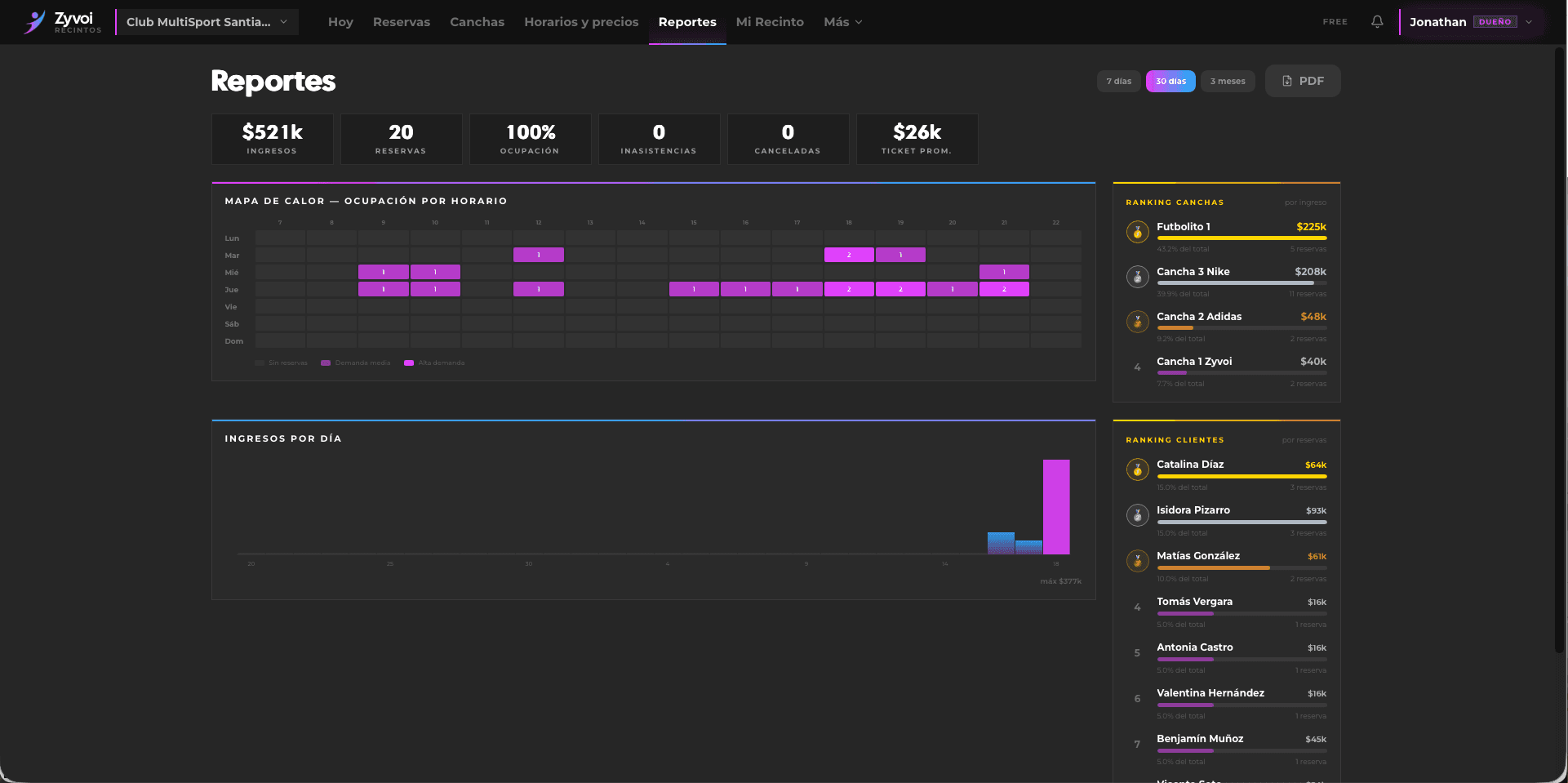Click Catalina Díaz gold medal icon

[1137, 469]
